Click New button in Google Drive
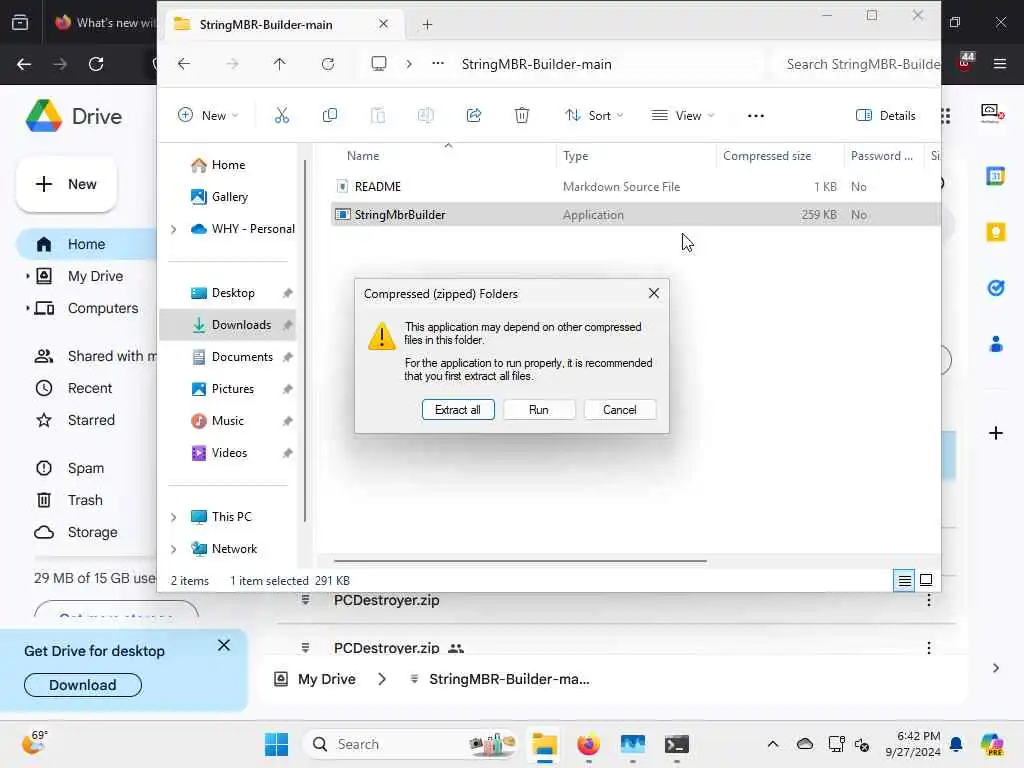The image size is (1024, 768). [x=66, y=184]
